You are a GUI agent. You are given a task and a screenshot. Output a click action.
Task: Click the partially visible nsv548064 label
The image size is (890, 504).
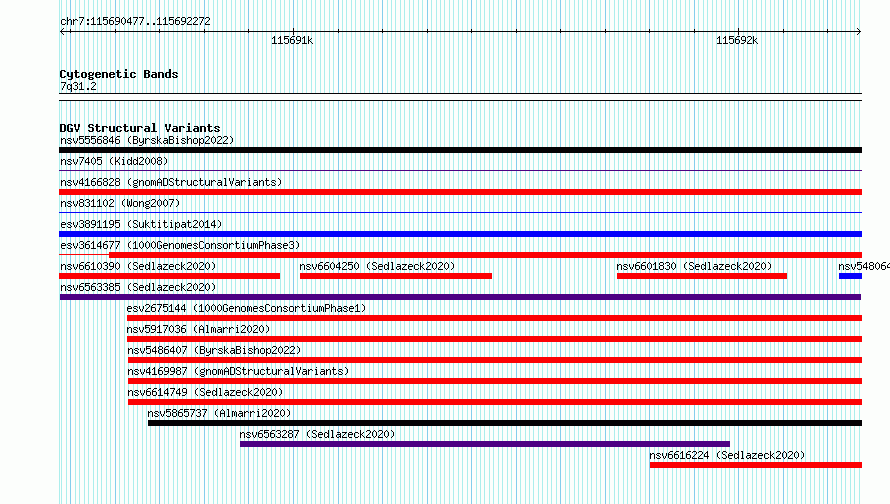[864, 266]
